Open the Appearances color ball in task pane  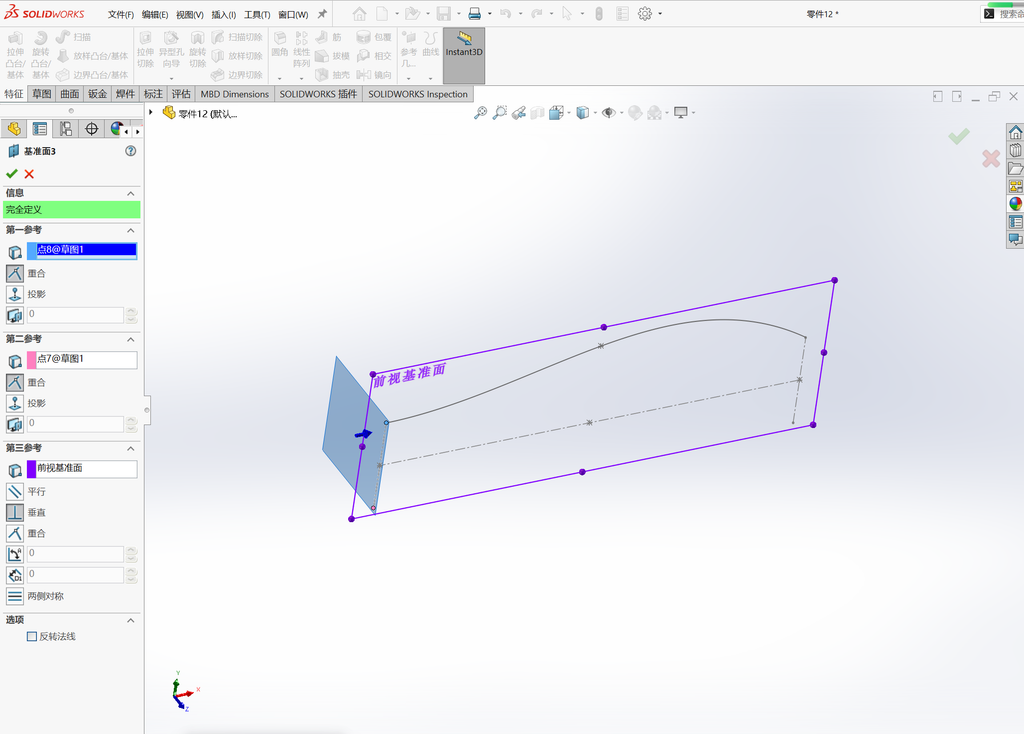point(1016,204)
